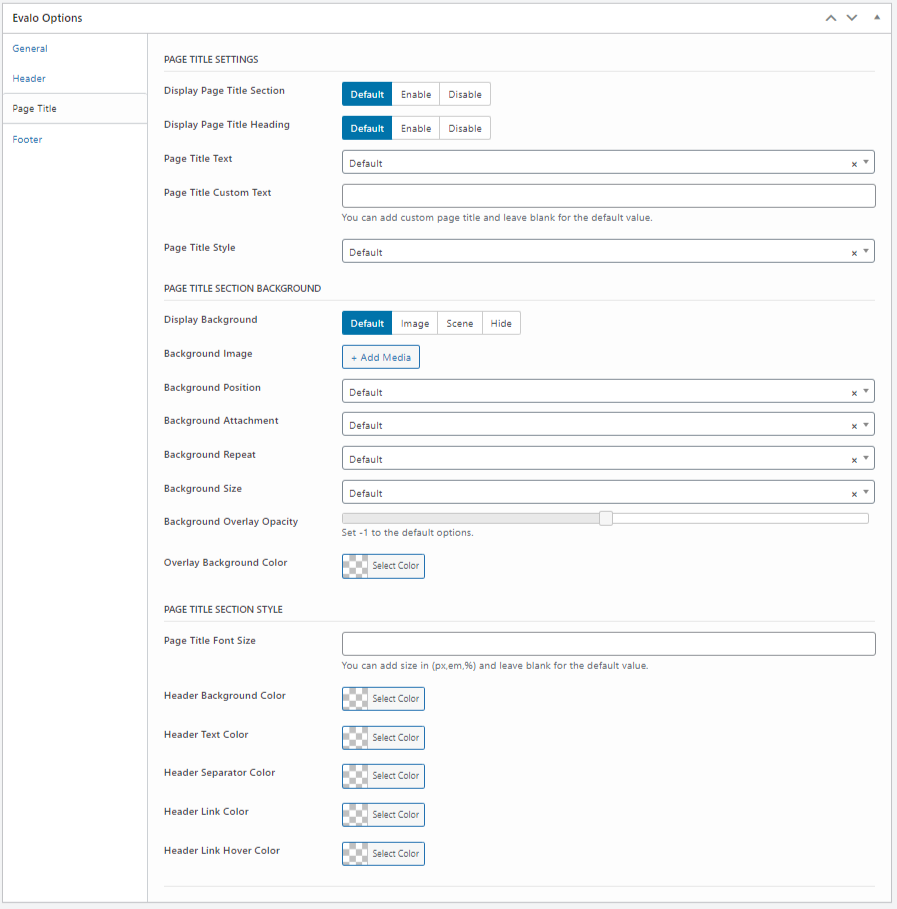The height and width of the screenshot is (909, 897).
Task: Click the Add Media button
Action: tap(381, 357)
